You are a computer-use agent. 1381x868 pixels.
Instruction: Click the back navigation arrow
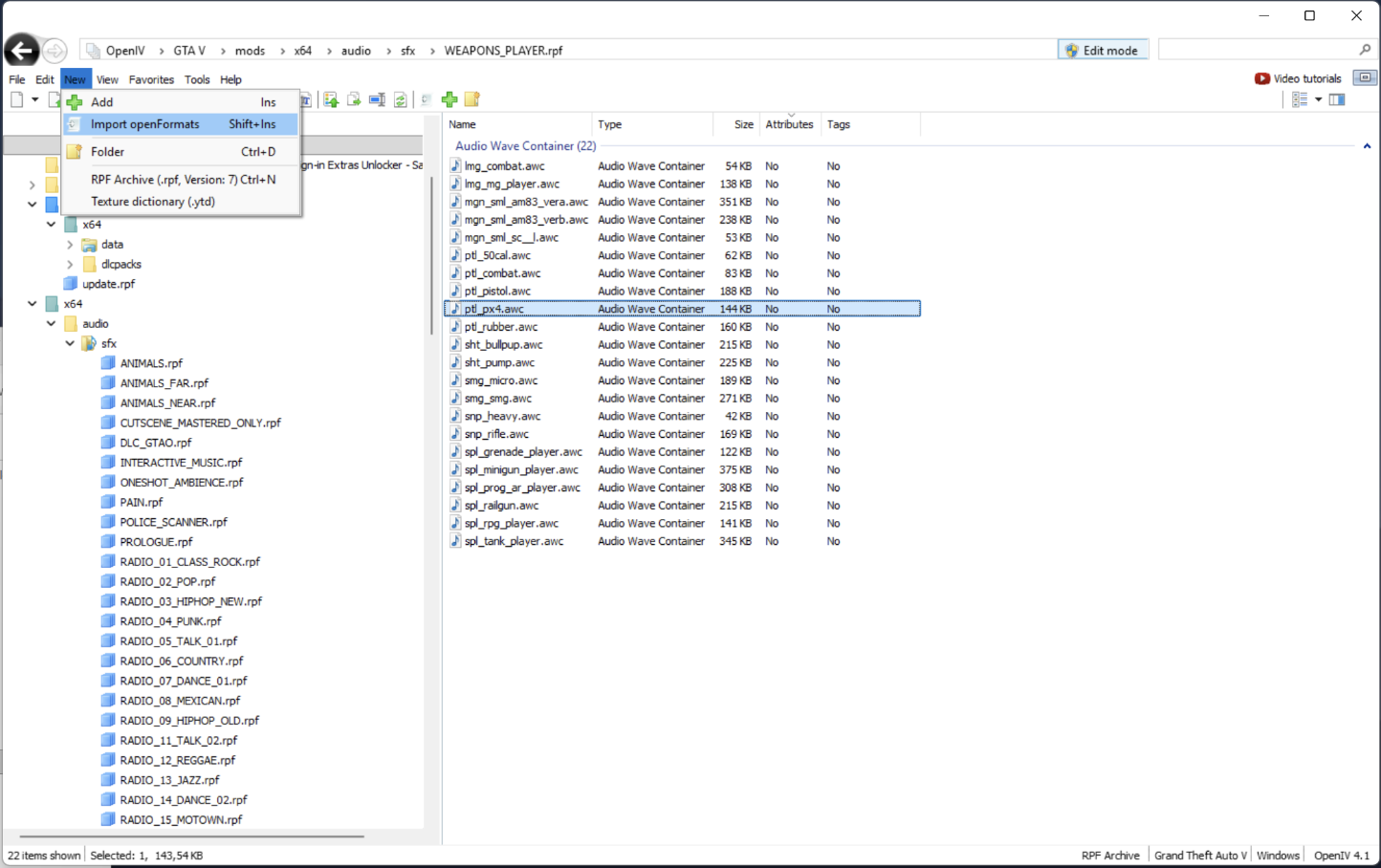21,51
